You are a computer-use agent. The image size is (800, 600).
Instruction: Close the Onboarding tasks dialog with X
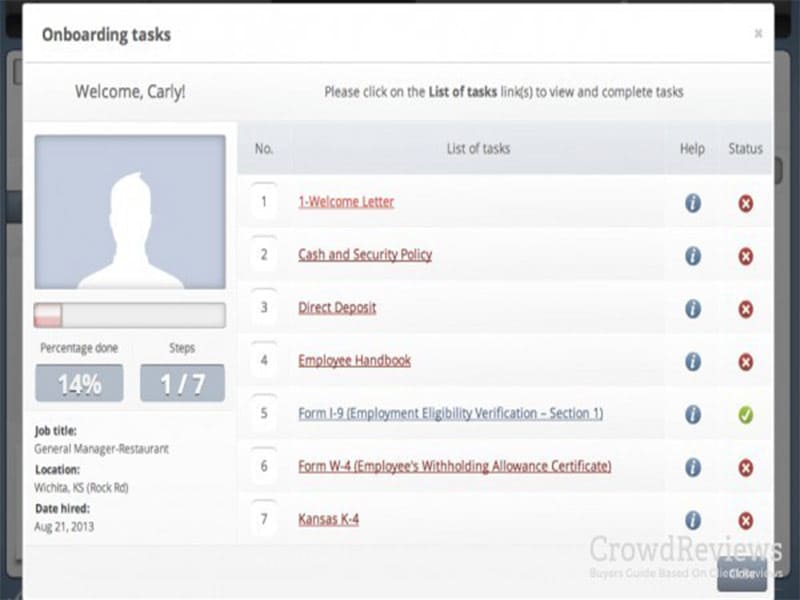(x=758, y=34)
